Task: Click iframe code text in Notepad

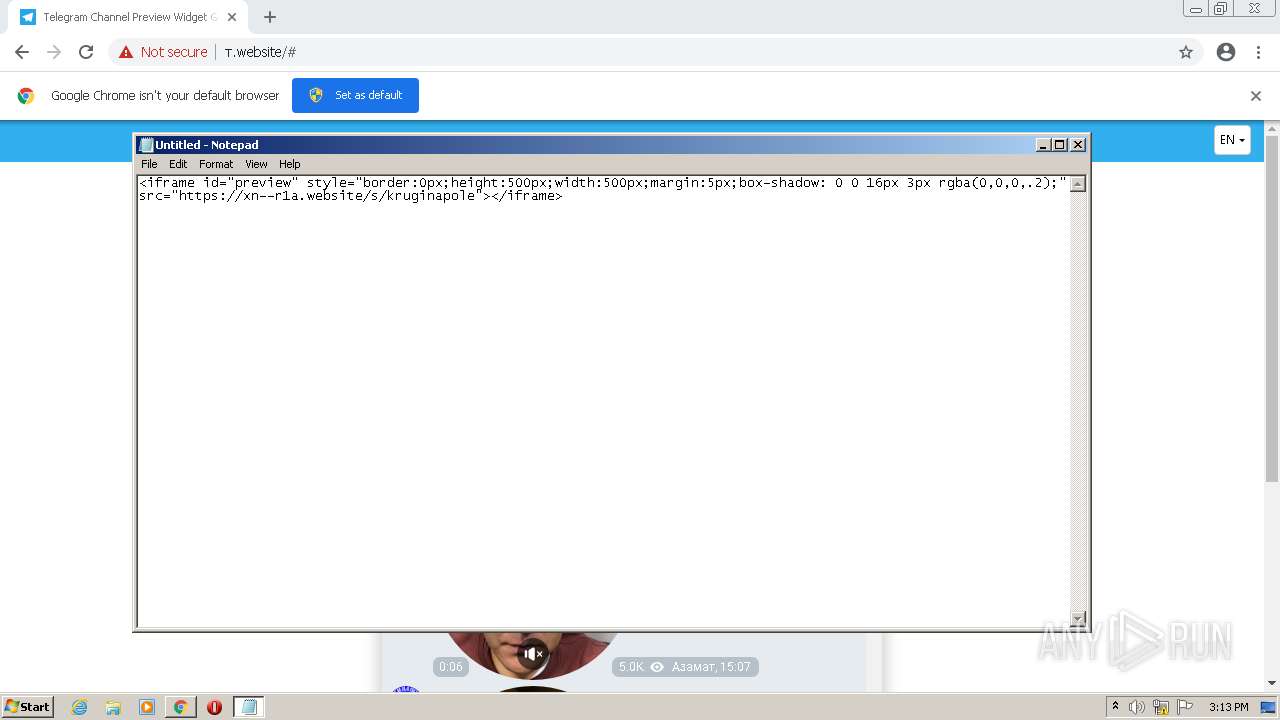Action: click(x=603, y=189)
